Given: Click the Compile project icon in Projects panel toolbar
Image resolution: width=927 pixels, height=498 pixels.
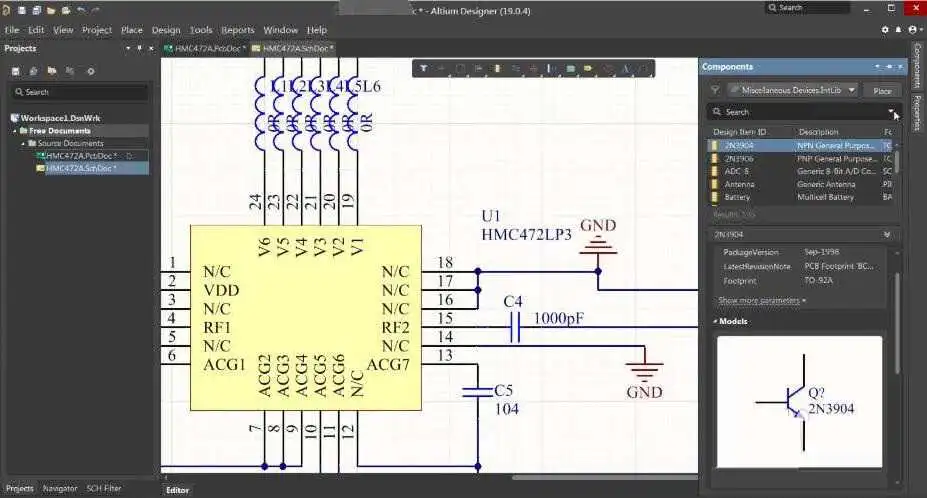Looking at the screenshot, I should click(34, 71).
